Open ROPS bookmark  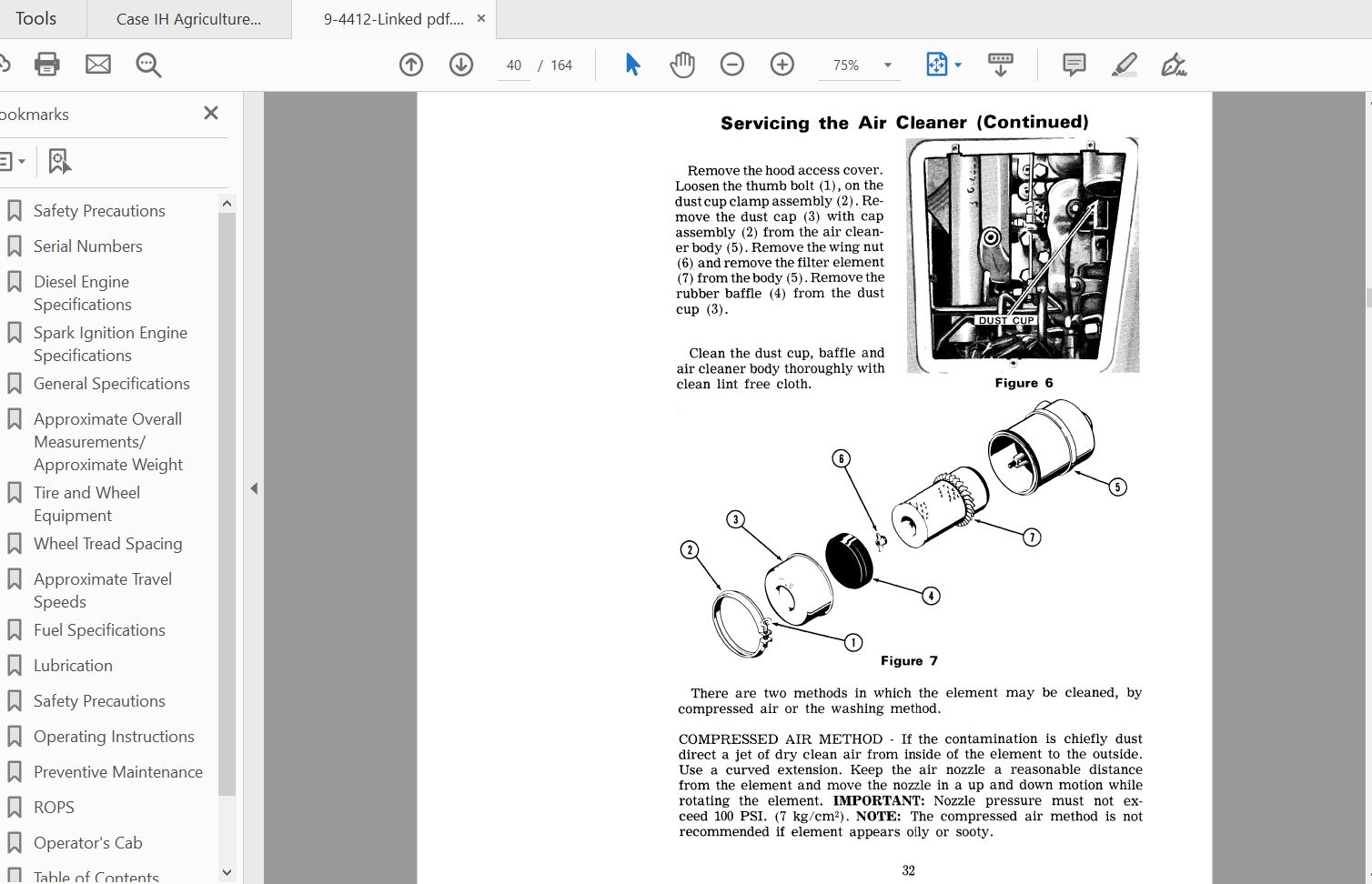click(54, 808)
